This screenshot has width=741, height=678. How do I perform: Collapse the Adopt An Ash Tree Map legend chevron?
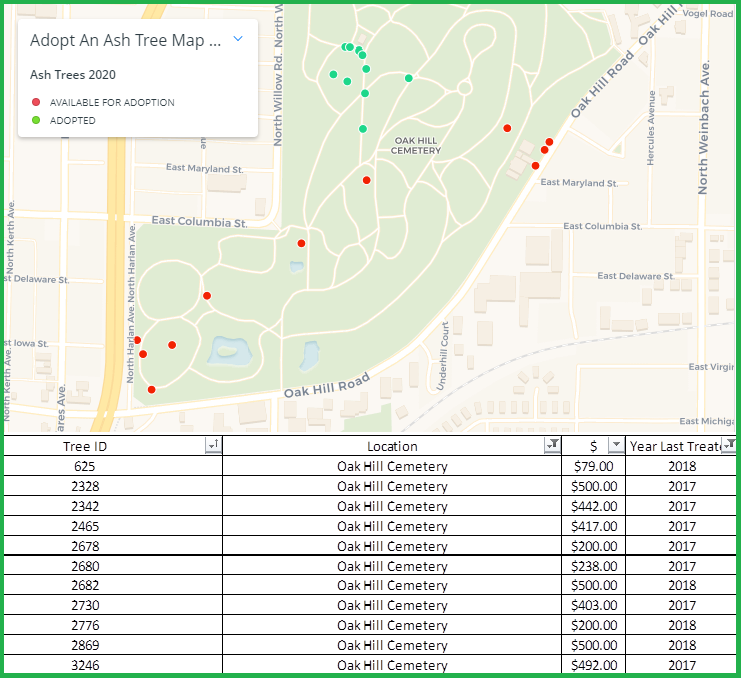[x=238, y=39]
